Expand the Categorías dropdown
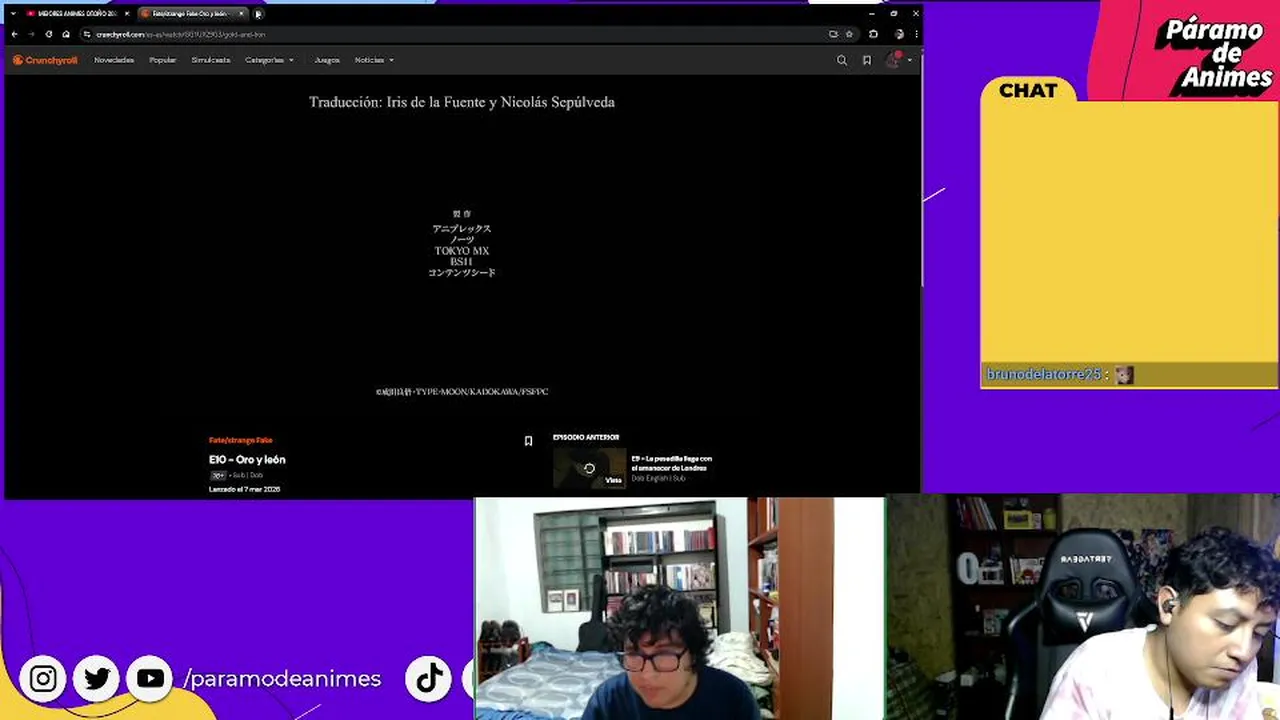Image resolution: width=1280 pixels, height=720 pixels. point(269,60)
